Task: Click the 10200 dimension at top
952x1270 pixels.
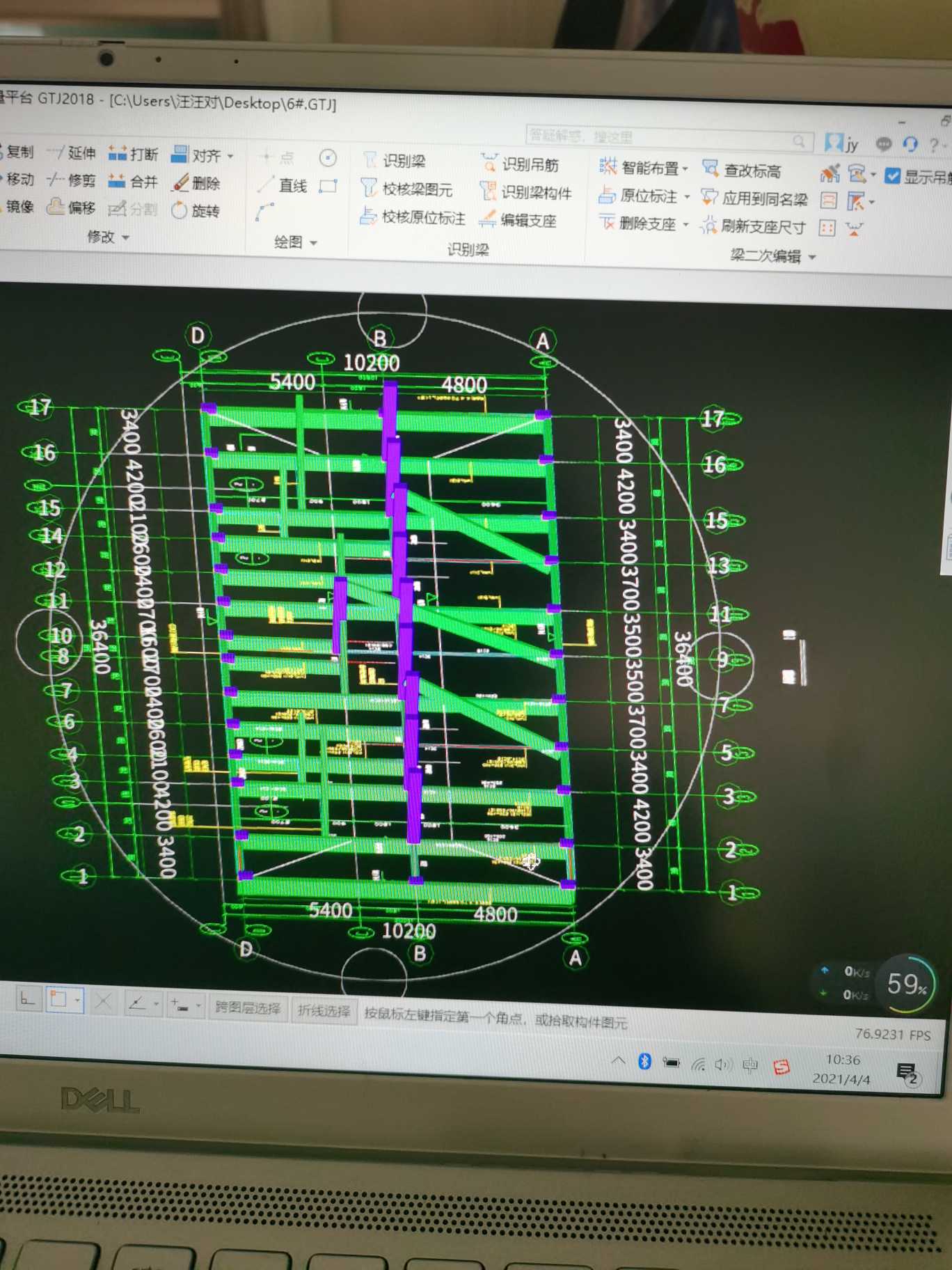Action: pos(372,363)
